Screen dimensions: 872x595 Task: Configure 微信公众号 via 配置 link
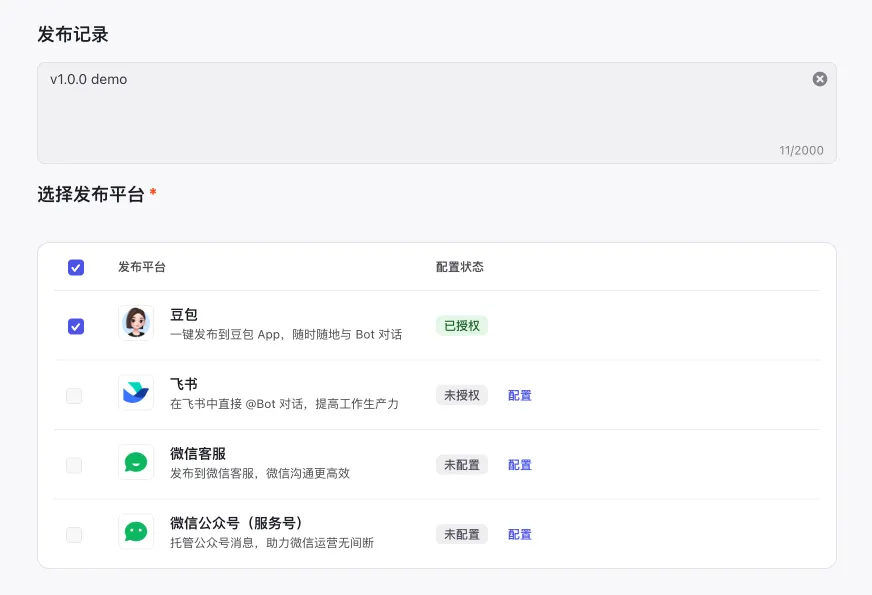(520, 535)
